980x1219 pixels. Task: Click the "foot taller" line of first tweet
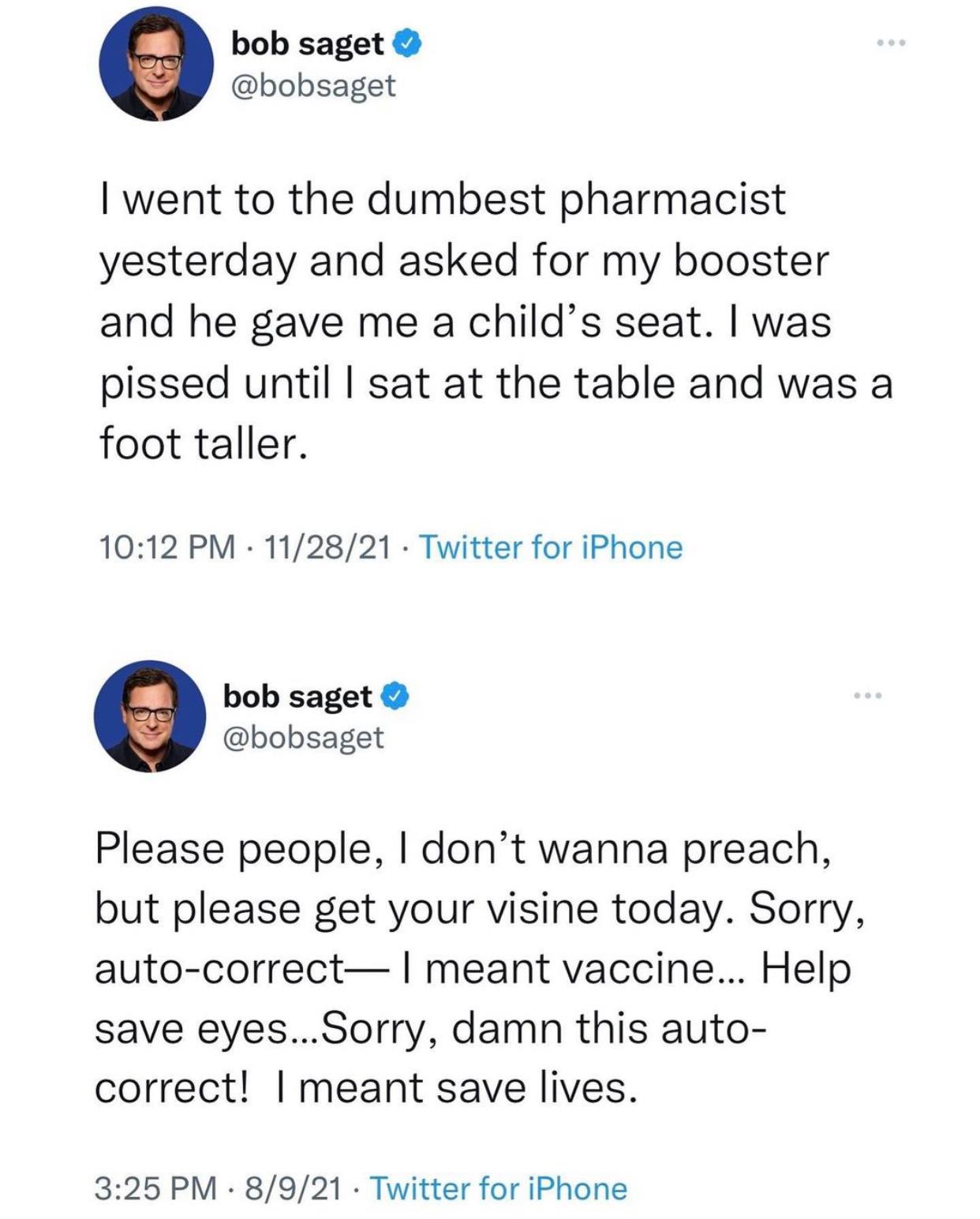[202, 443]
